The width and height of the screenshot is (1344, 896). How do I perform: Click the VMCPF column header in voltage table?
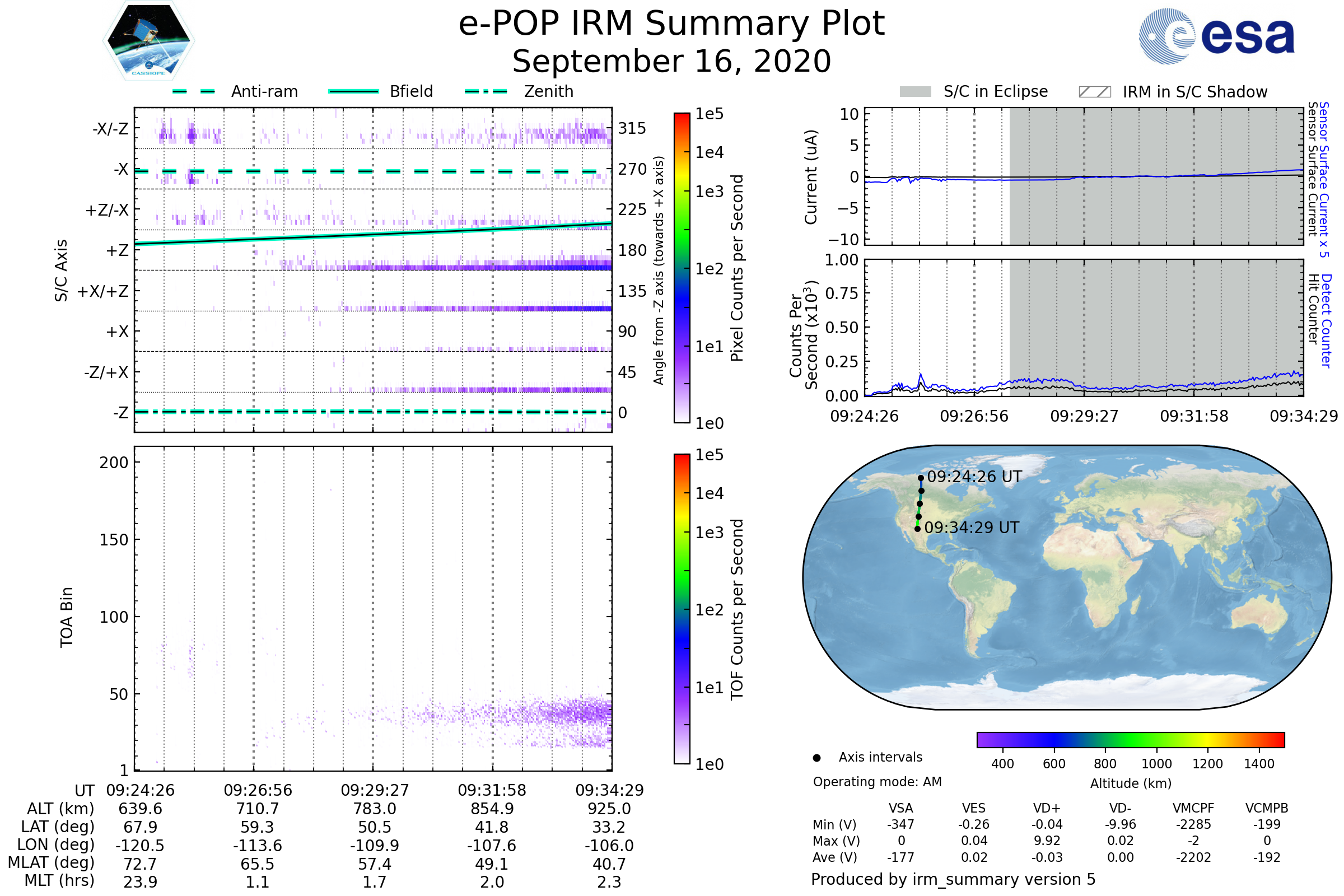1193,808
